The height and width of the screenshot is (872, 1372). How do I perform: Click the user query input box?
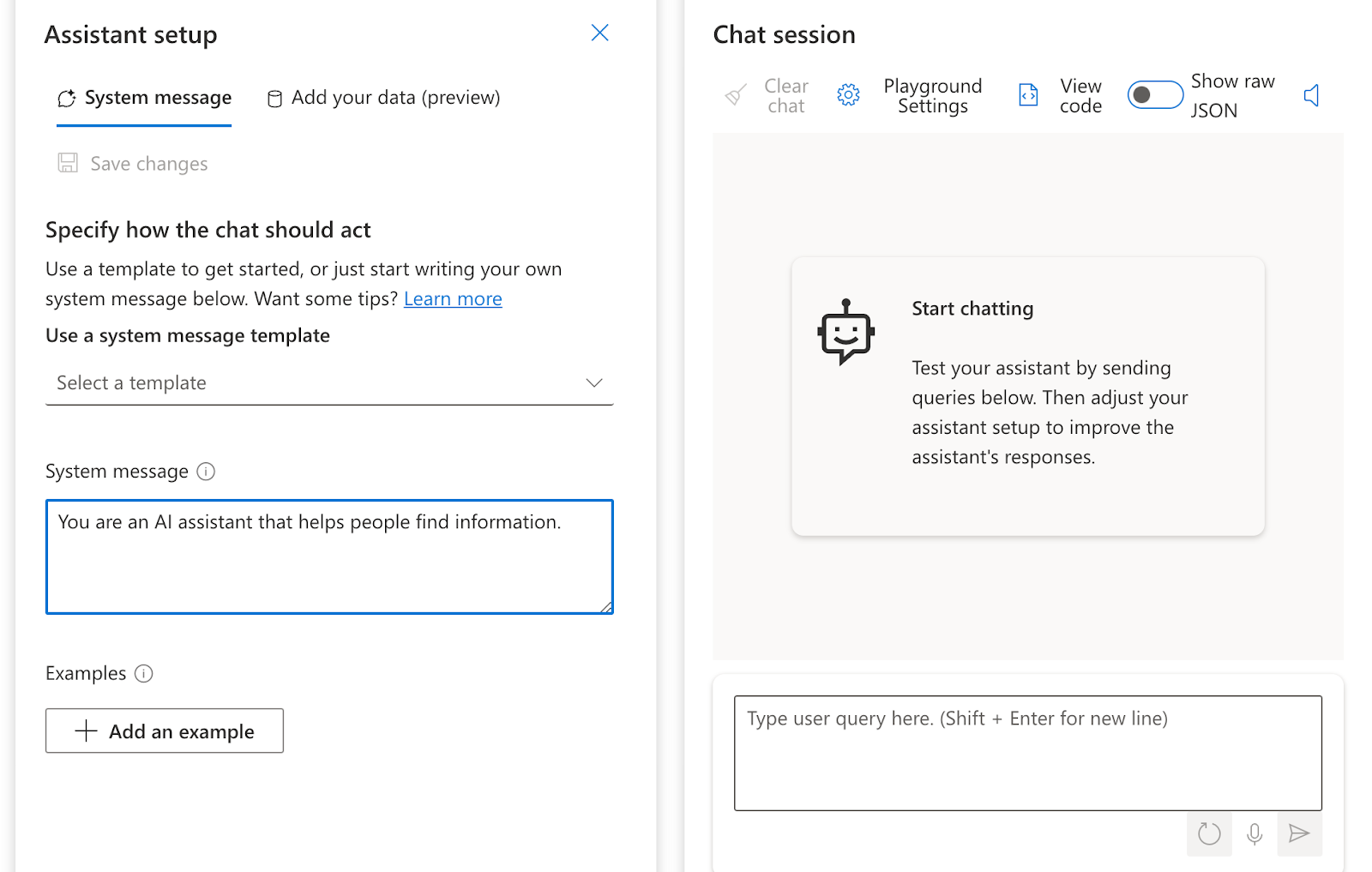coord(1027,753)
